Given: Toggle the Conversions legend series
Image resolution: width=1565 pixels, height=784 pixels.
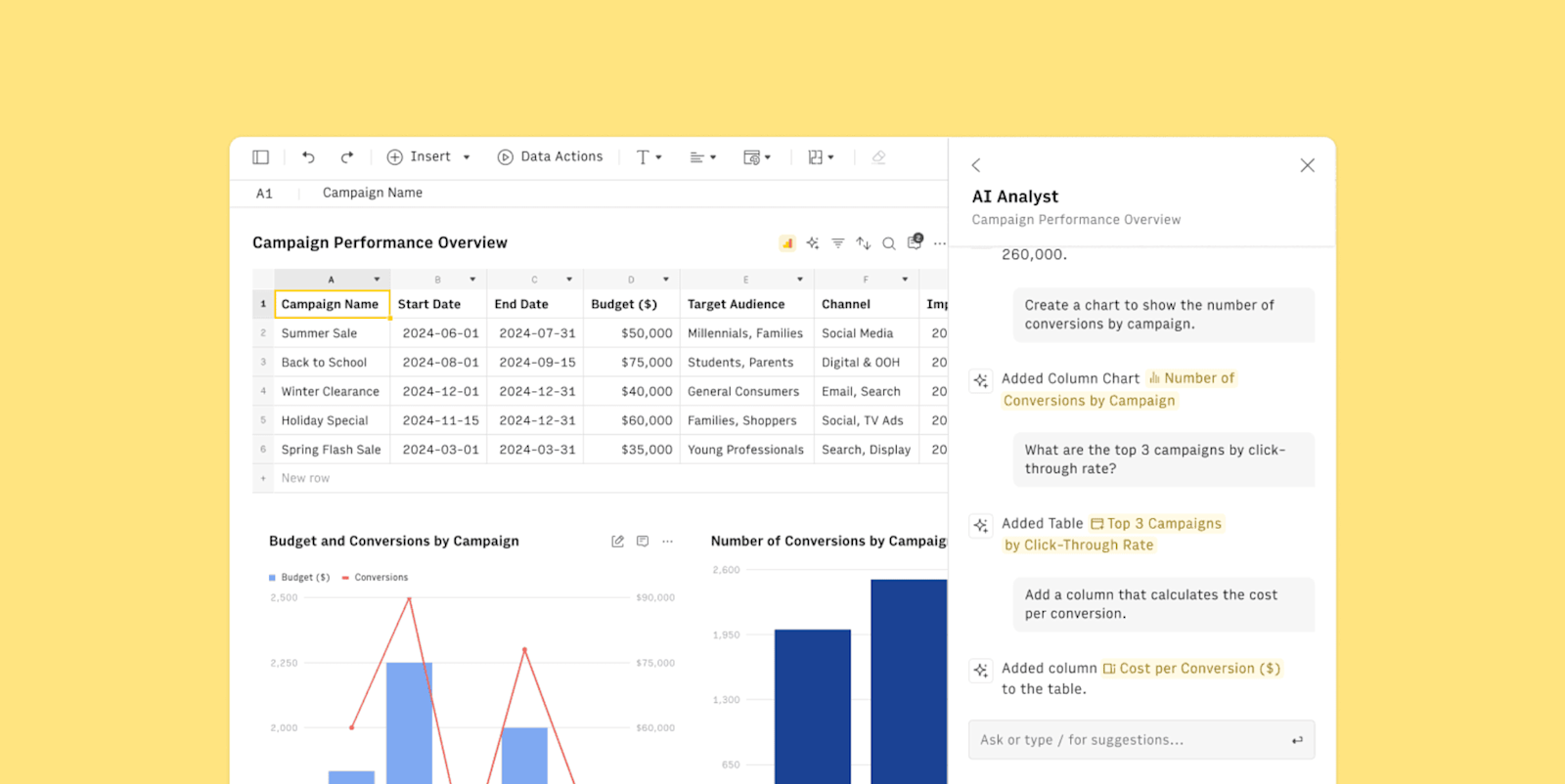Looking at the screenshot, I should pos(375,578).
